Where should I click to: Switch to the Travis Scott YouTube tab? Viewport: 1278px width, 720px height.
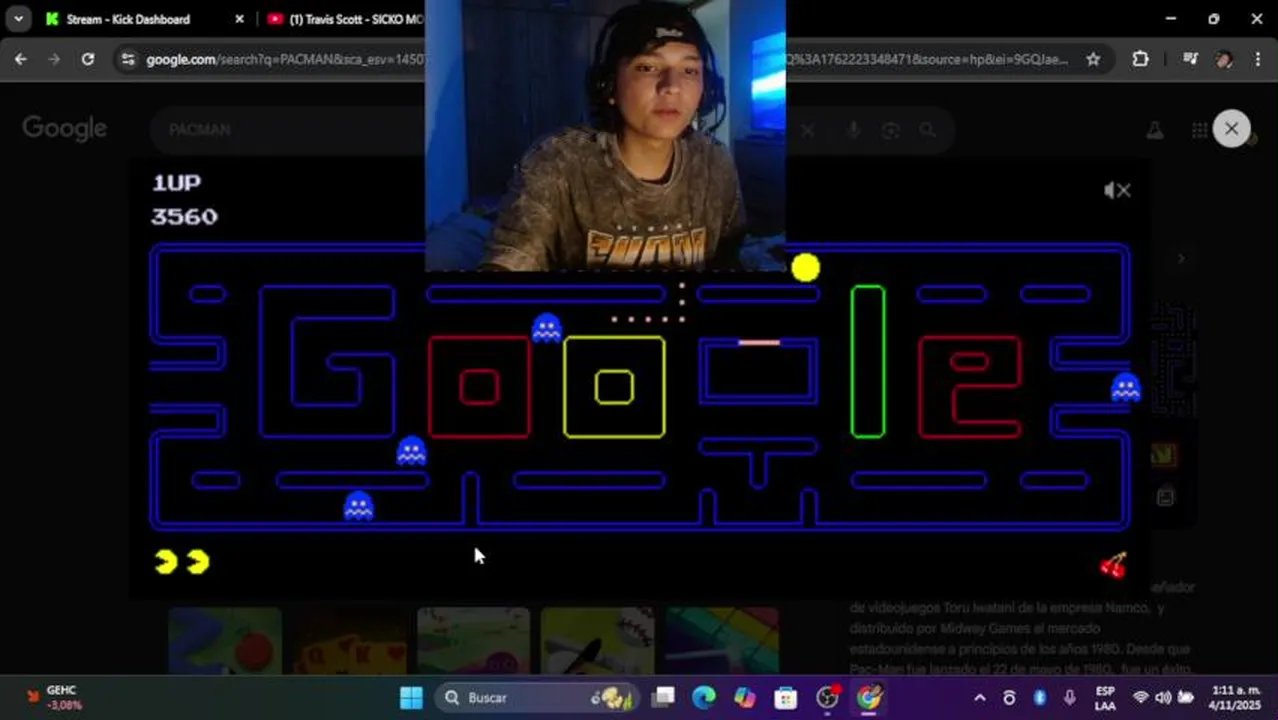coord(344,19)
